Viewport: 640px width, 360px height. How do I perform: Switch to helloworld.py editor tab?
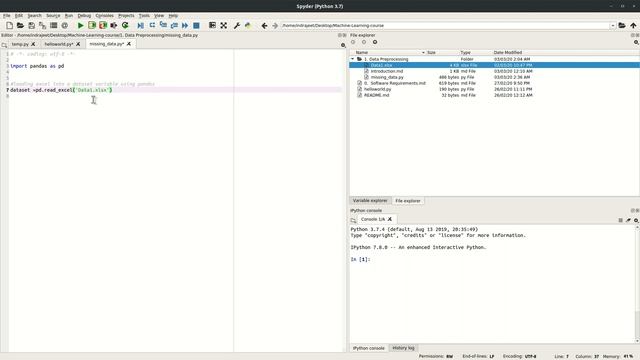pyautogui.click(x=59, y=44)
